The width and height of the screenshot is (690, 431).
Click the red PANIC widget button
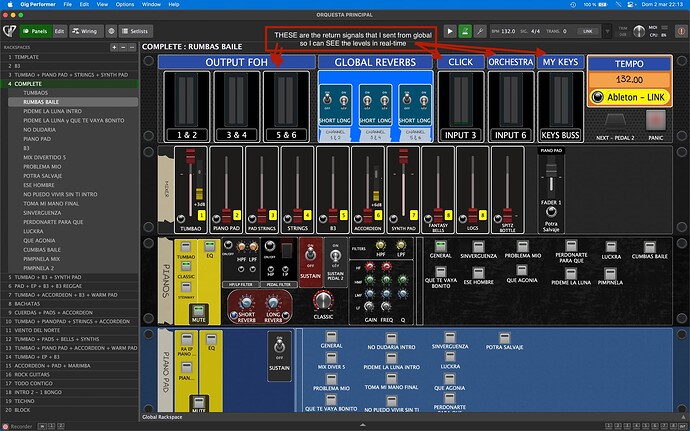tap(655, 120)
